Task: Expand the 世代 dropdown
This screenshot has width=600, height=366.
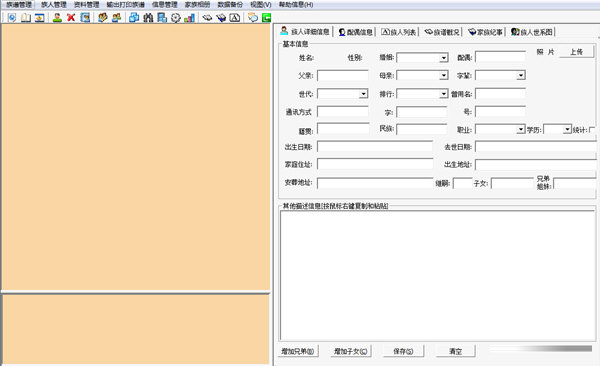Action: coord(363,94)
